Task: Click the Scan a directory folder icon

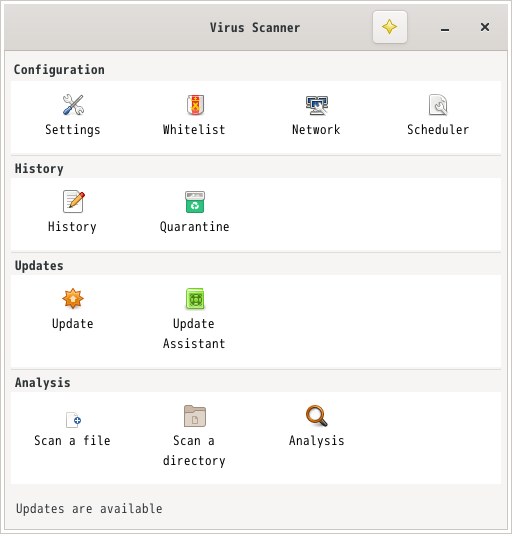Action: tap(195, 416)
